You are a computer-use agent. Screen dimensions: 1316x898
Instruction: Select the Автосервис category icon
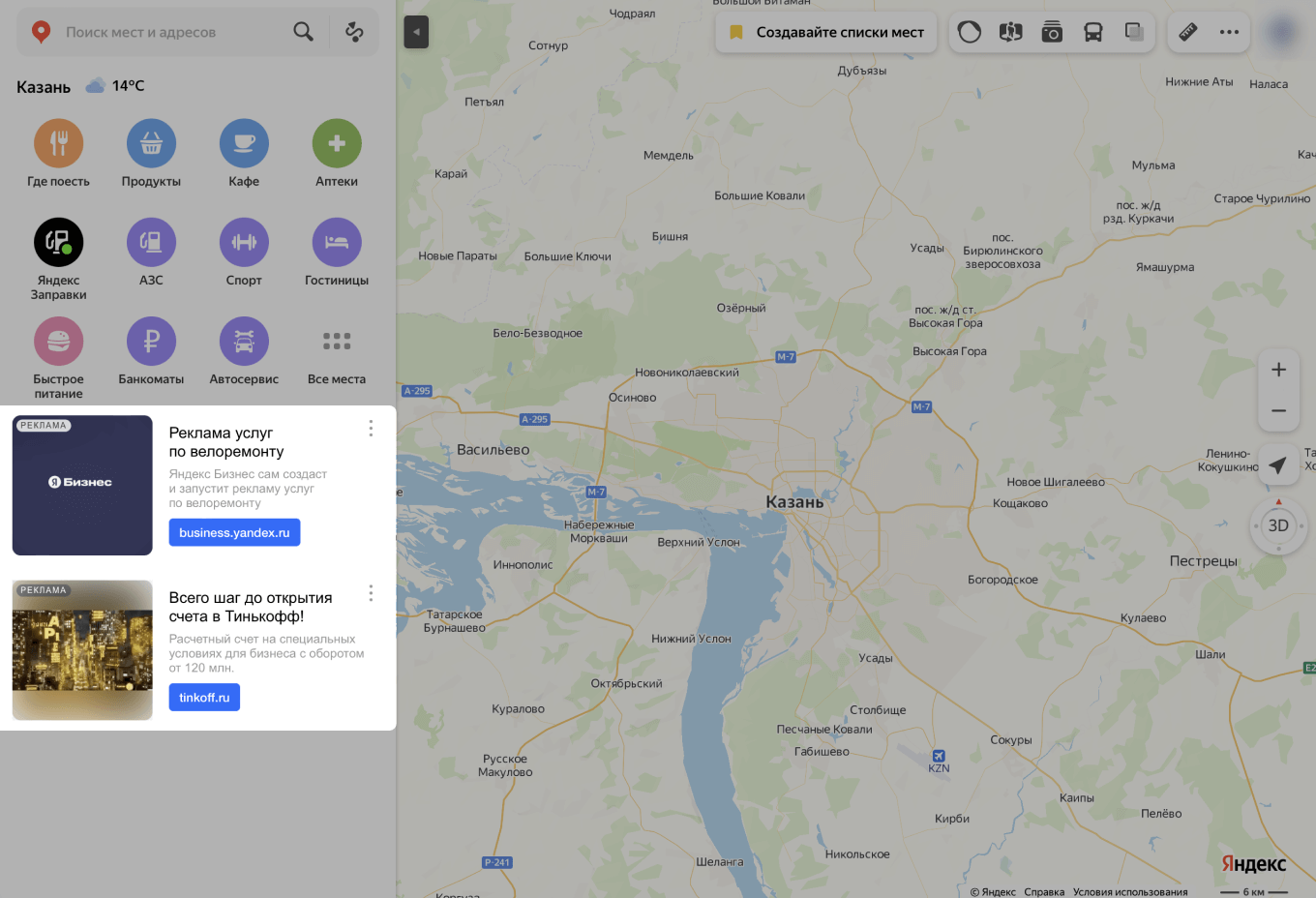(x=244, y=342)
